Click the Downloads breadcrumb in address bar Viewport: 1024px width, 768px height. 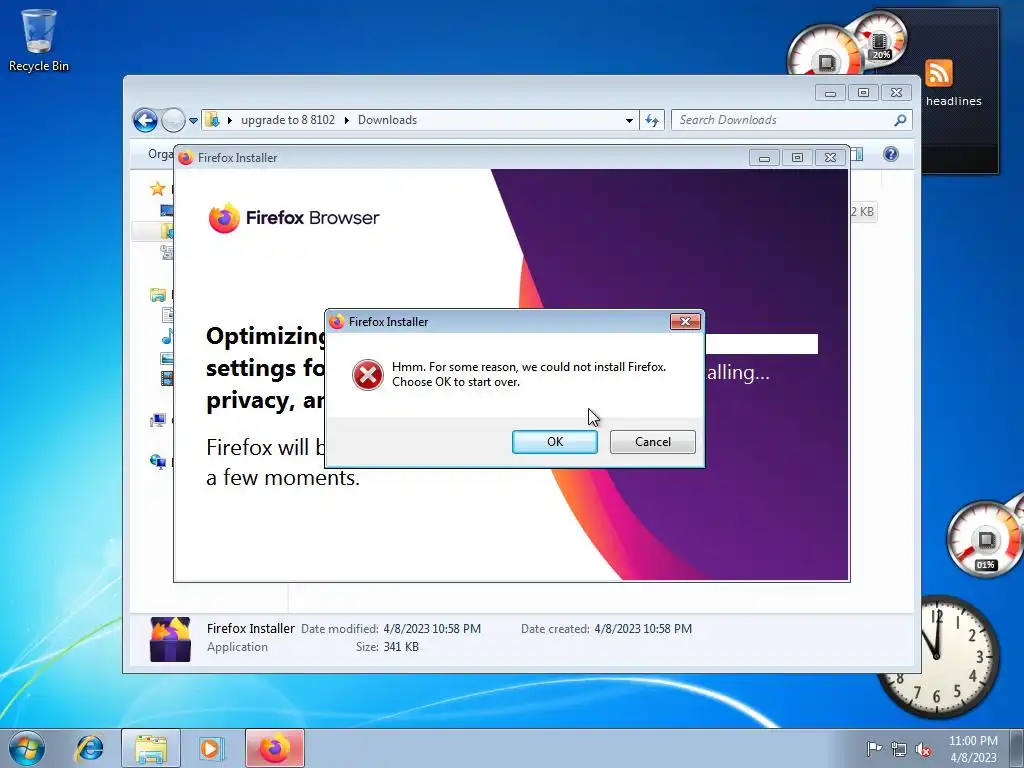pyautogui.click(x=387, y=120)
